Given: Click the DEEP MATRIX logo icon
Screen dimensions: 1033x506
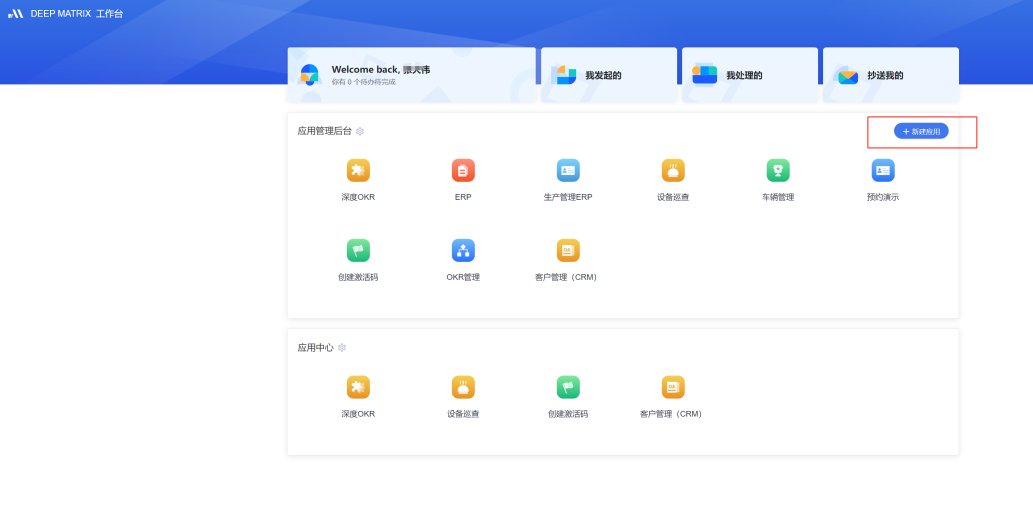Looking at the screenshot, I should [16, 13].
